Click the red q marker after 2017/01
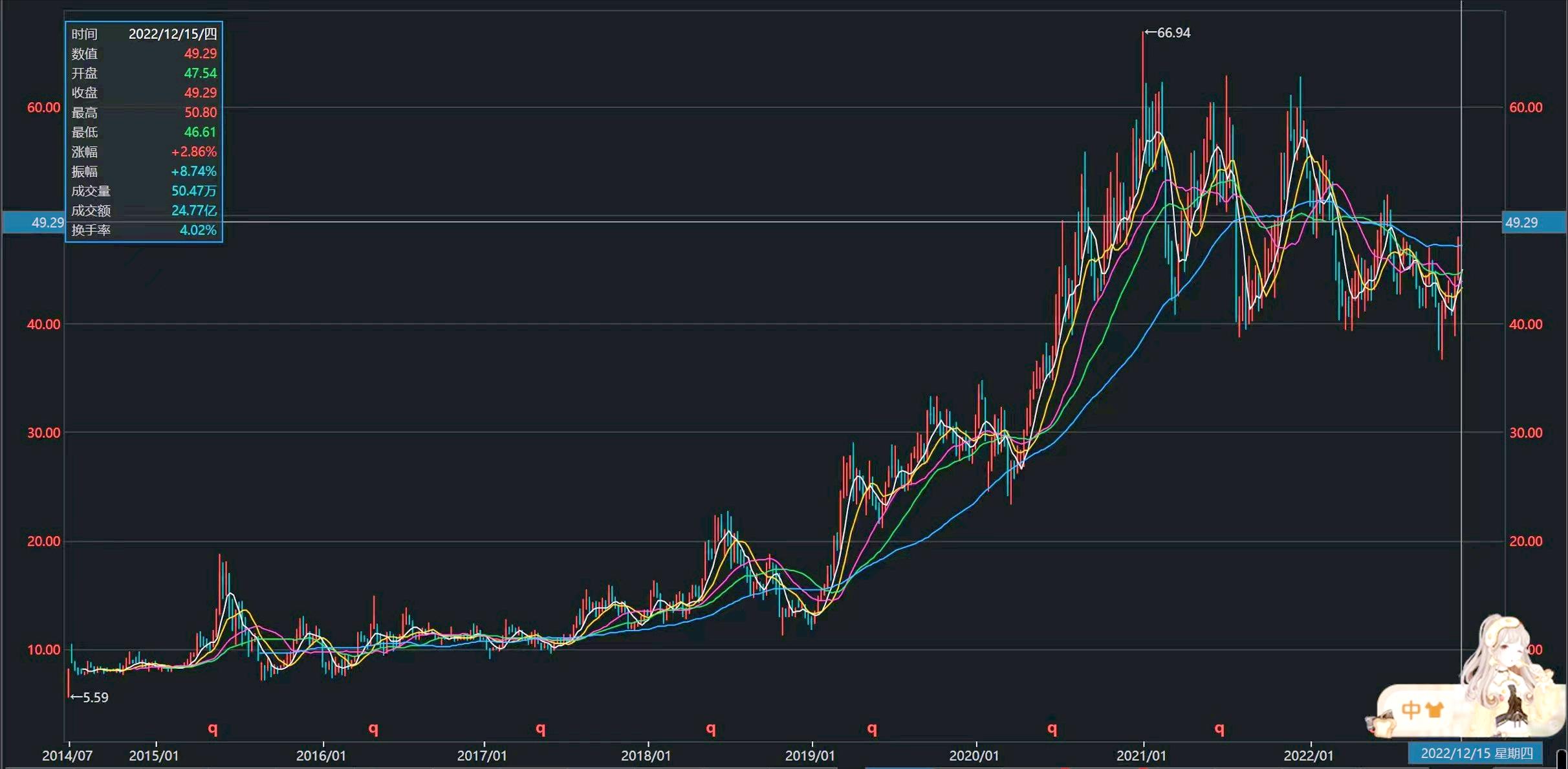The height and width of the screenshot is (769, 1568). point(541,729)
